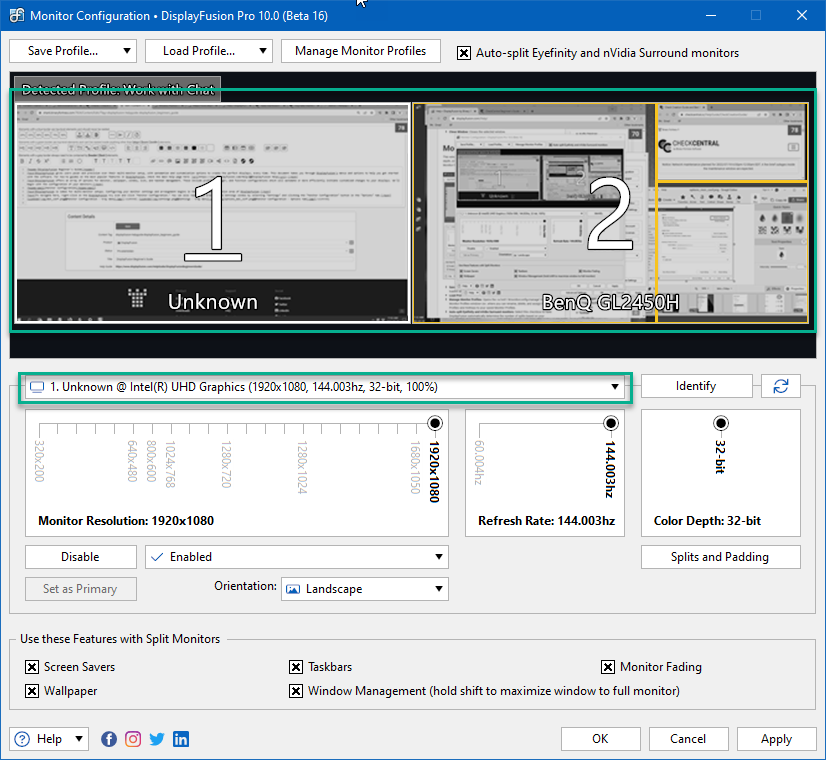Screen dimensions: 826x760
Task: Click the OK button
Action: (x=601, y=739)
